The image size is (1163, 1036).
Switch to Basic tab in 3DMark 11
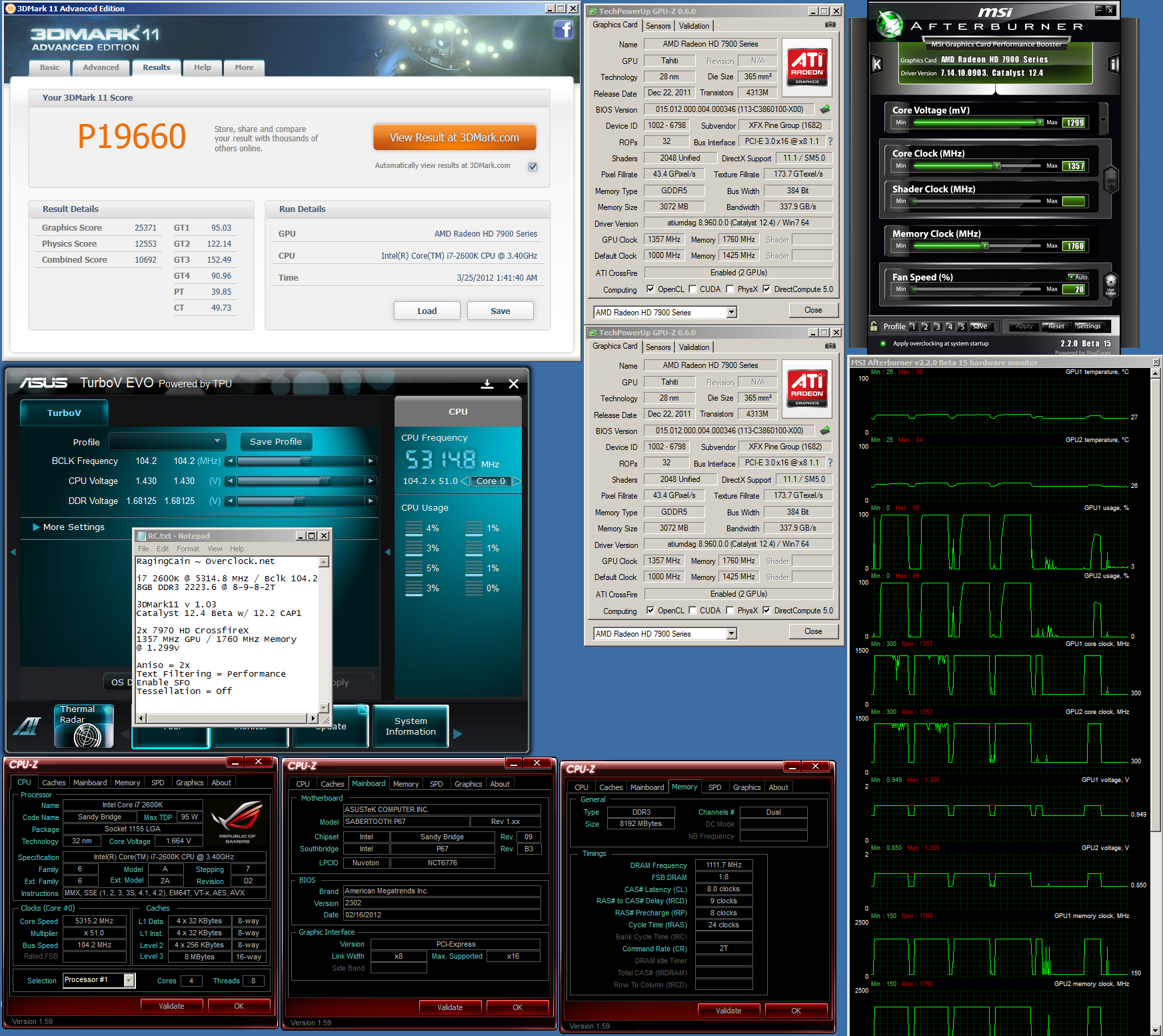point(50,67)
